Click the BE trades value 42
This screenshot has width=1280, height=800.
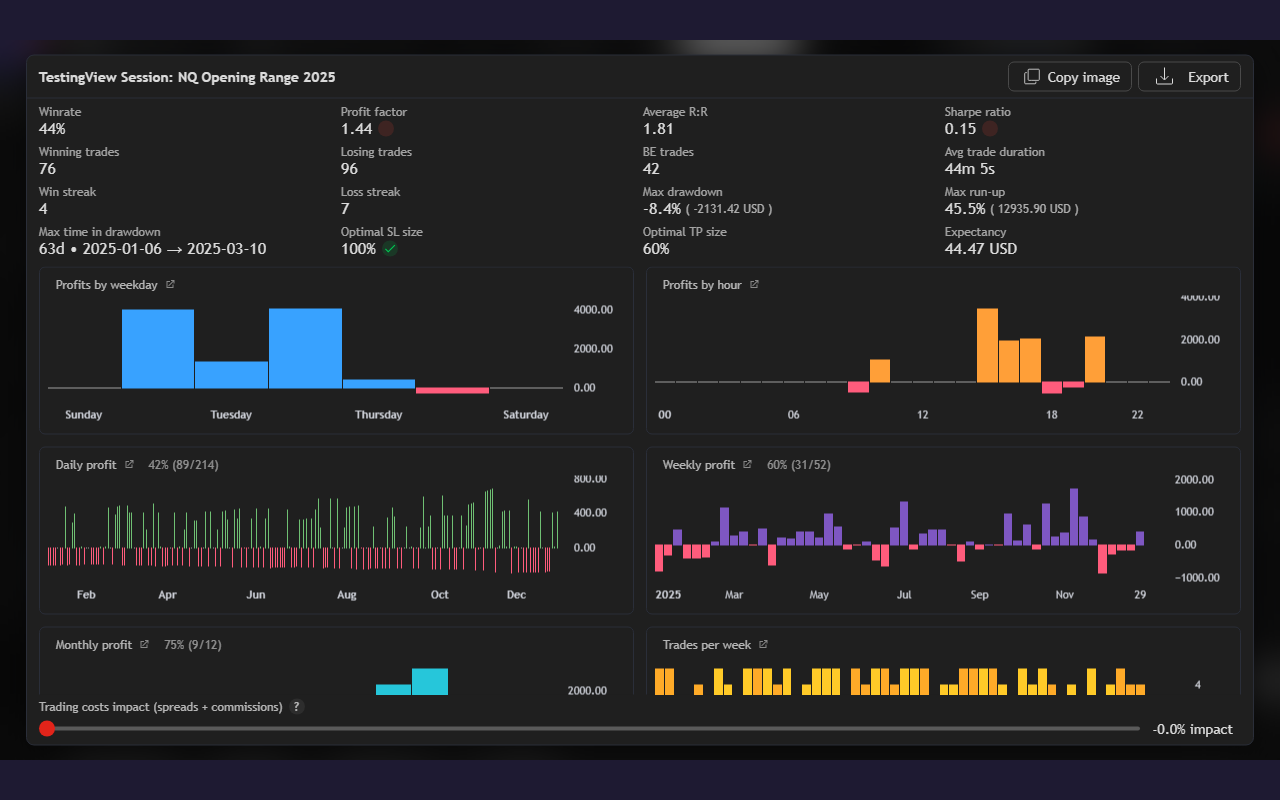[x=651, y=169]
